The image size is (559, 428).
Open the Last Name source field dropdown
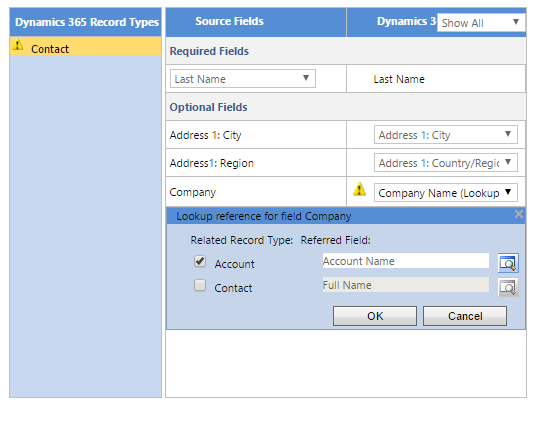243,79
